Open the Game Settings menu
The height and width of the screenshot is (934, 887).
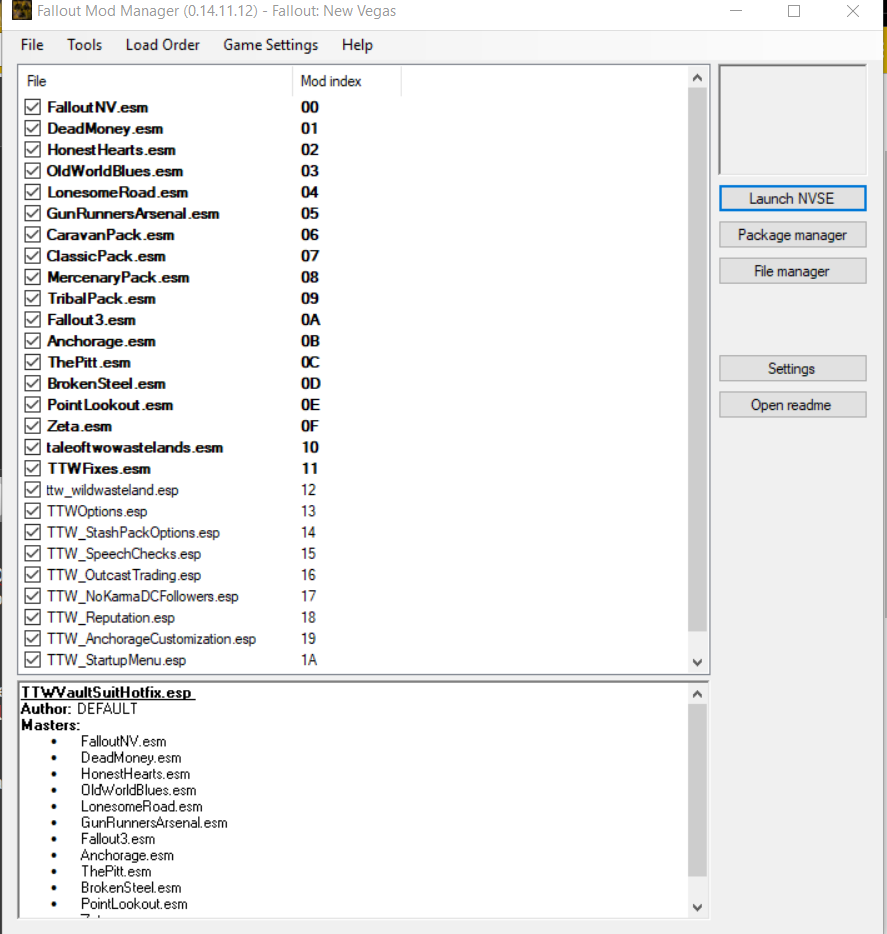coord(270,45)
